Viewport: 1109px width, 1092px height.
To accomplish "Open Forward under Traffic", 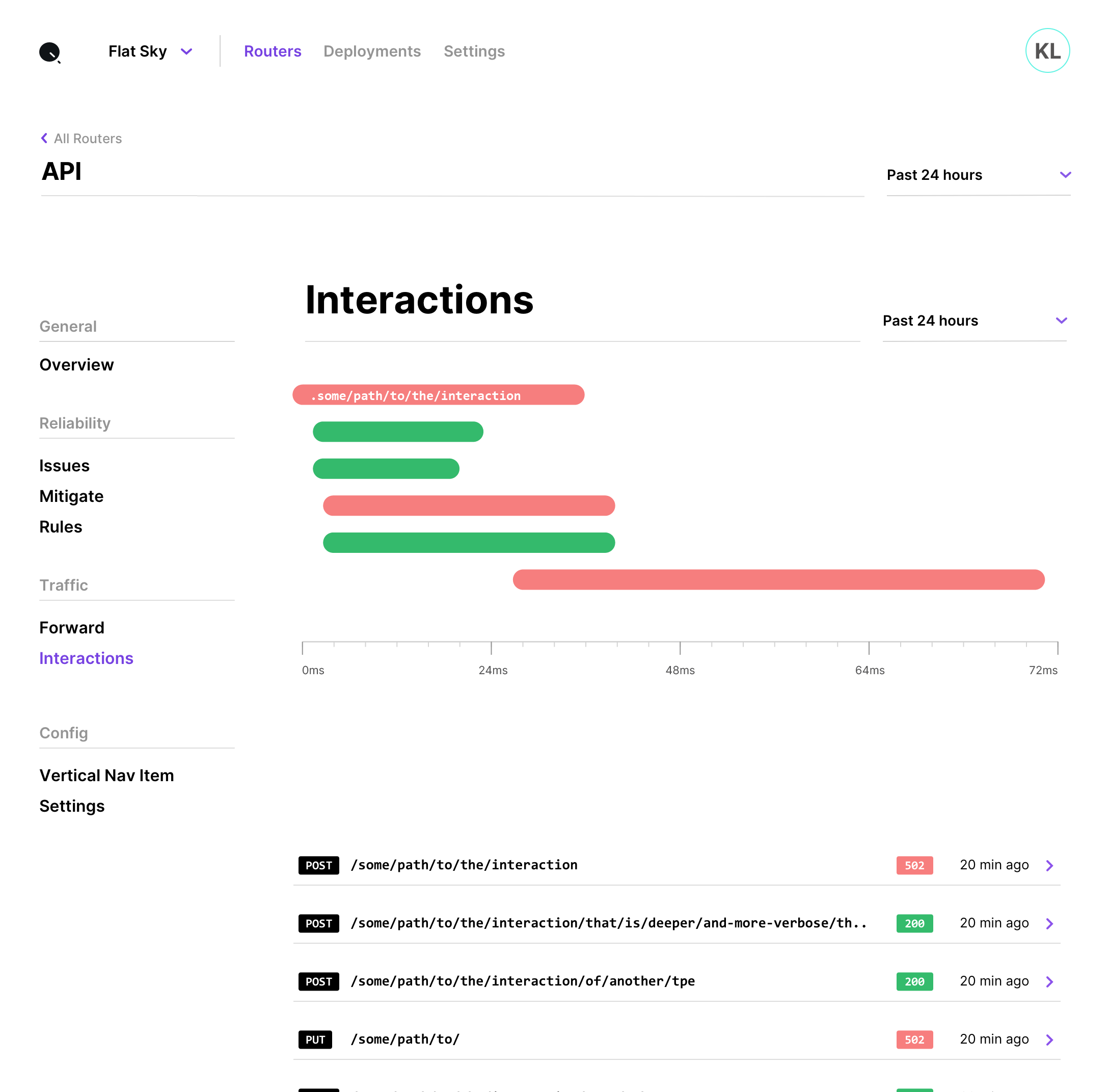I will (72, 627).
